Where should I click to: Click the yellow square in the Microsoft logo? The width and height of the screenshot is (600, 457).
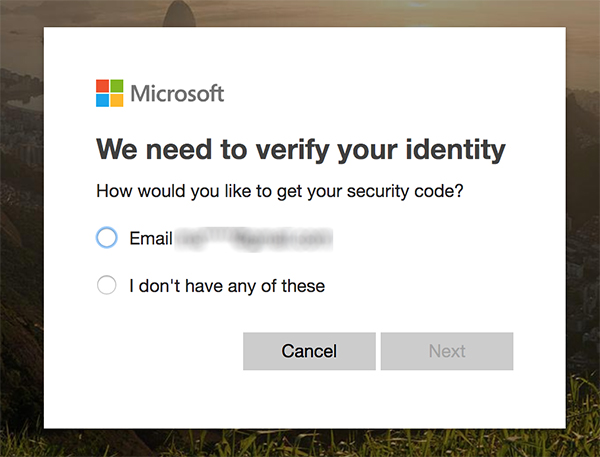pos(117,100)
